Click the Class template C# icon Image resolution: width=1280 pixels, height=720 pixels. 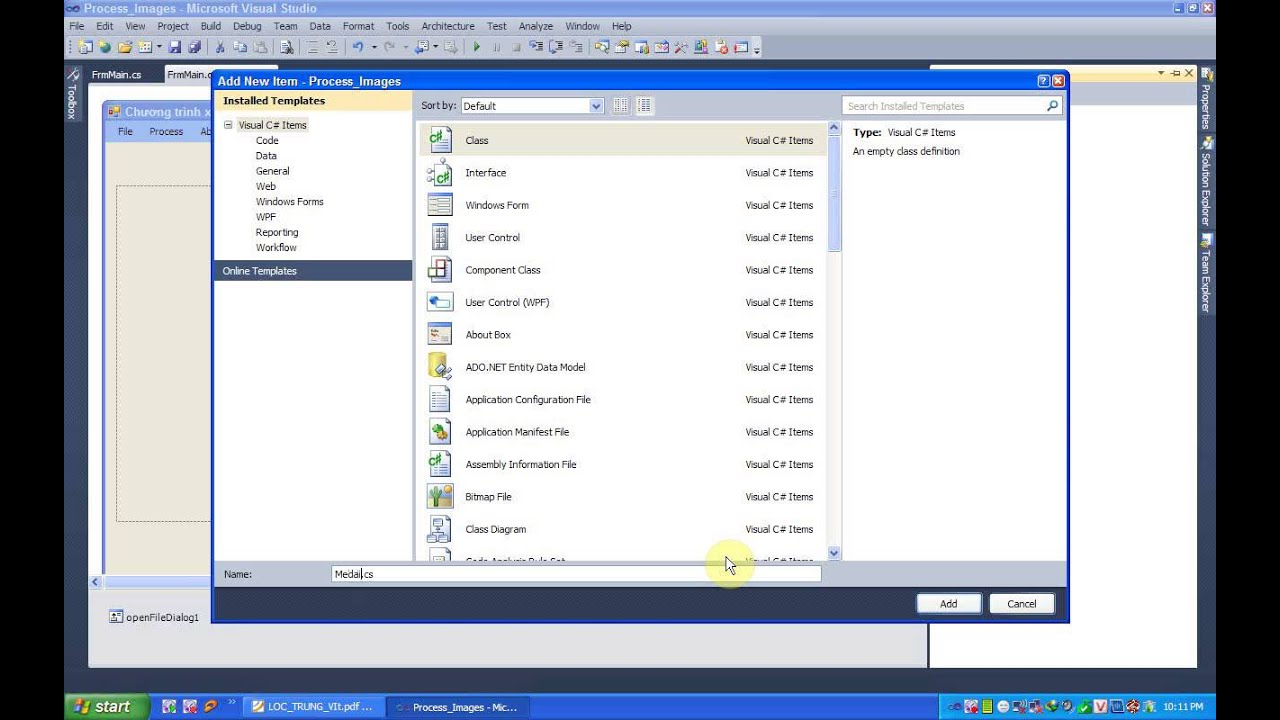(x=440, y=140)
